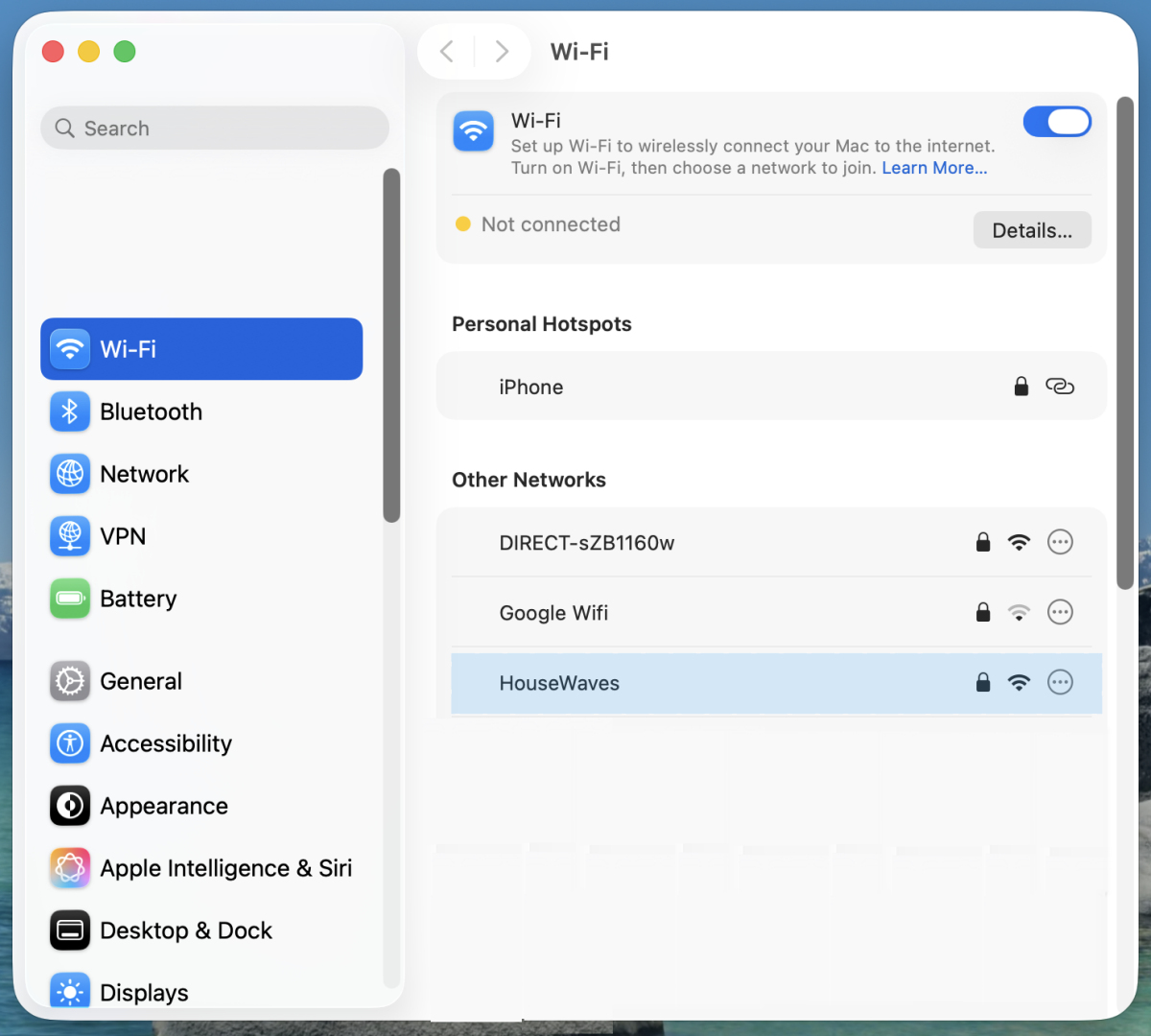Open Appearance settings icon

69,806
